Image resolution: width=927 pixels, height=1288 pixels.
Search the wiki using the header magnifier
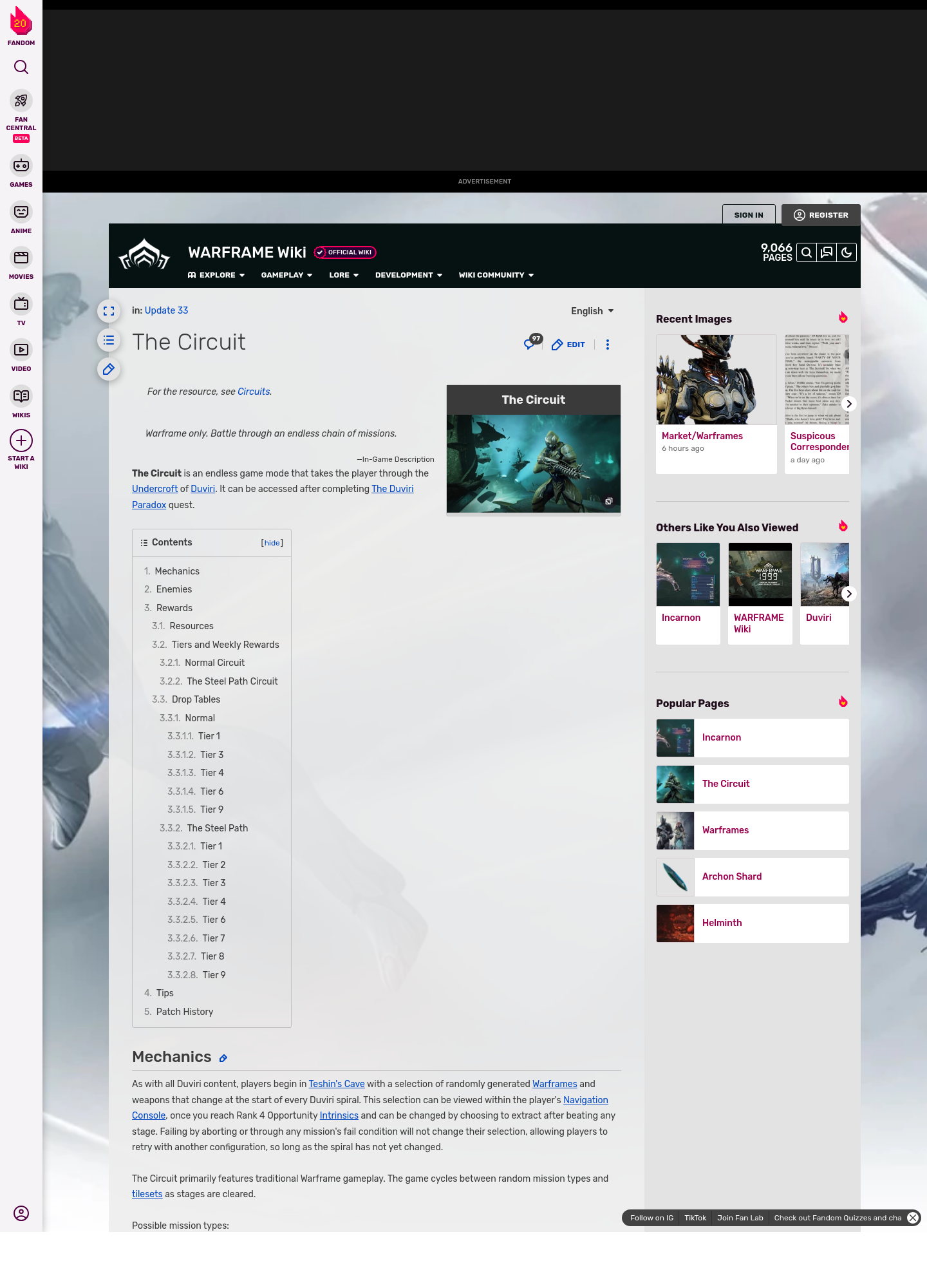click(807, 252)
